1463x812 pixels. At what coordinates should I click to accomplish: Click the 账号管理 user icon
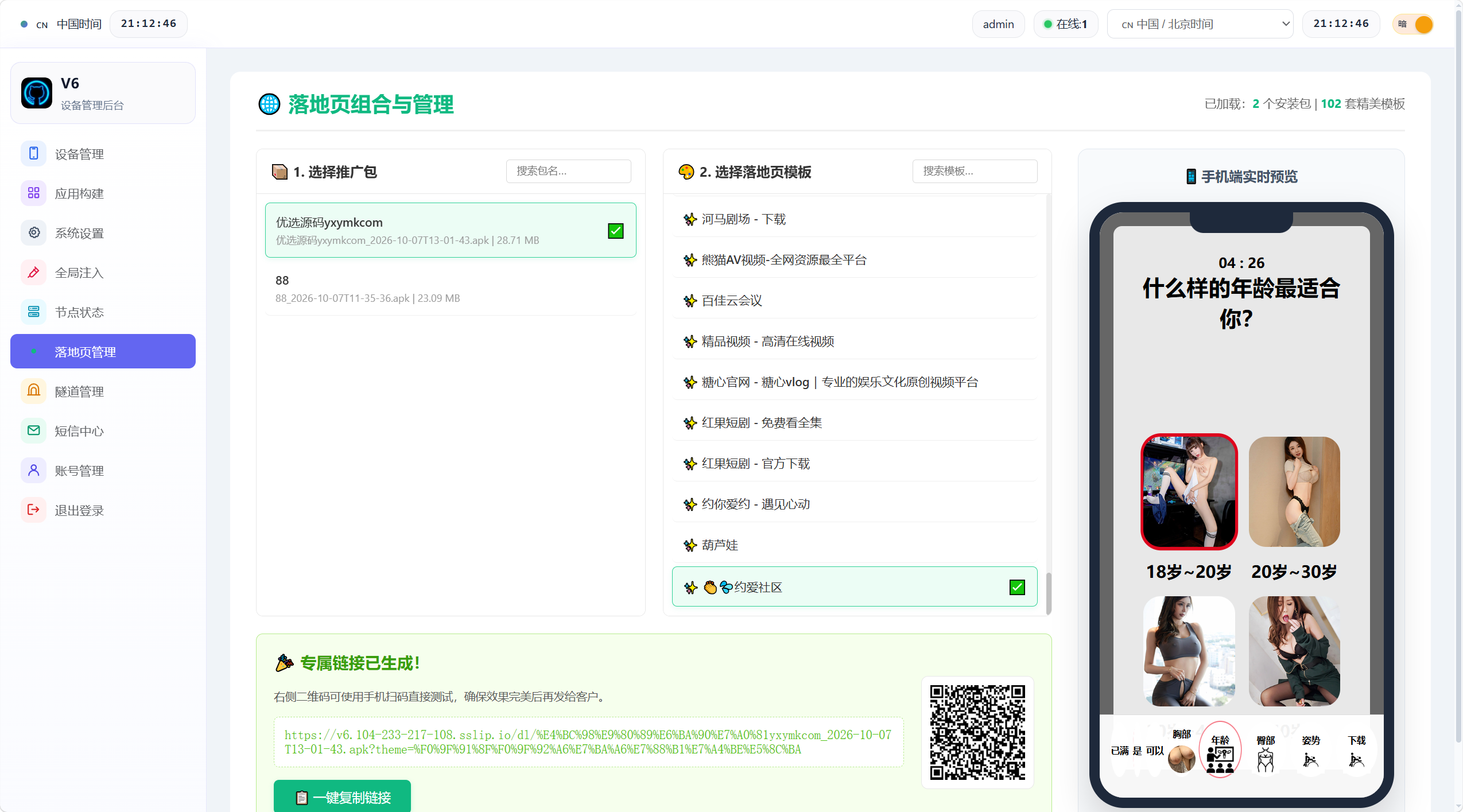click(34, 471)
